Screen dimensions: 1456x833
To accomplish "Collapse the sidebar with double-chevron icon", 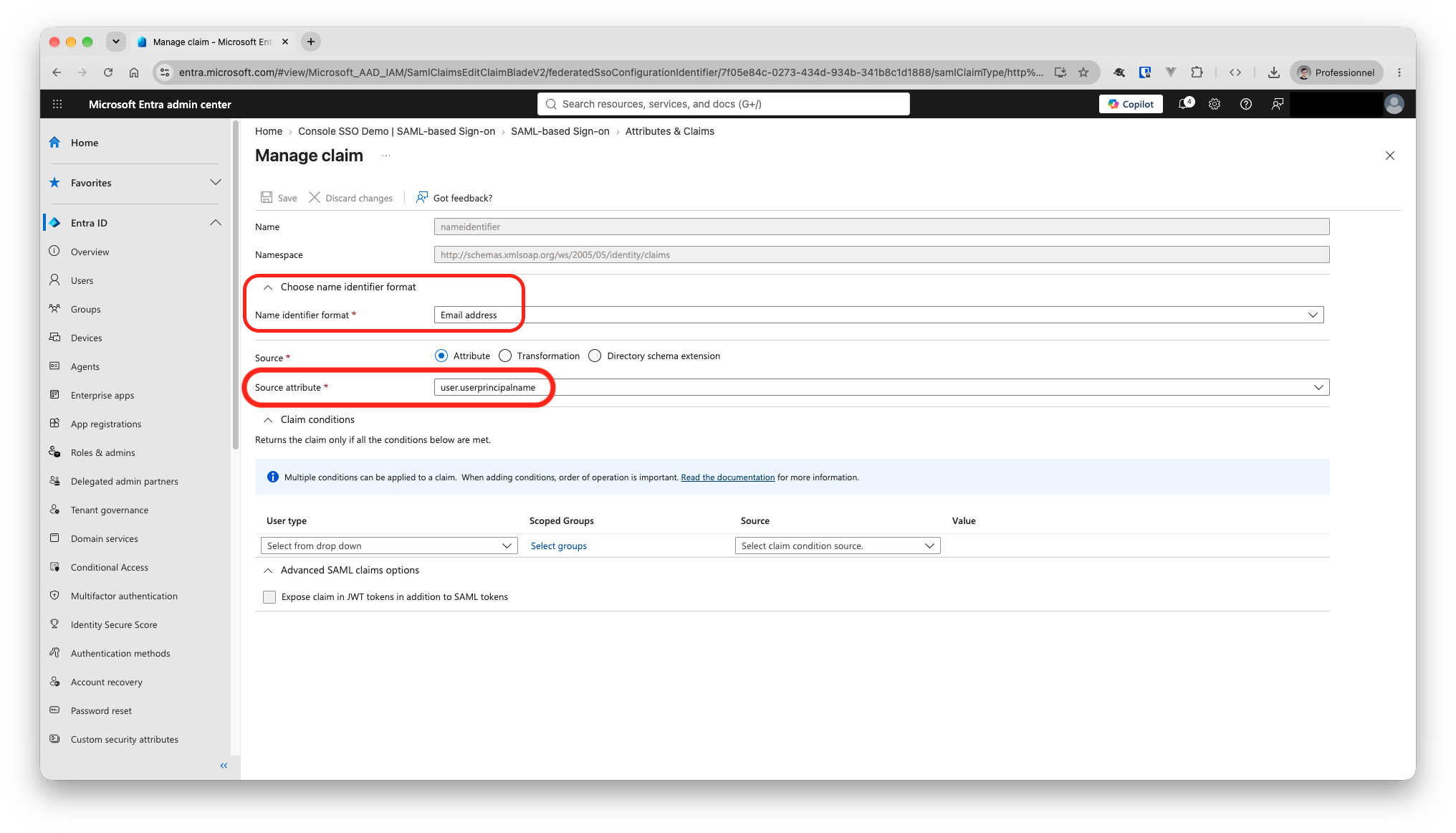I will point(224,766).
